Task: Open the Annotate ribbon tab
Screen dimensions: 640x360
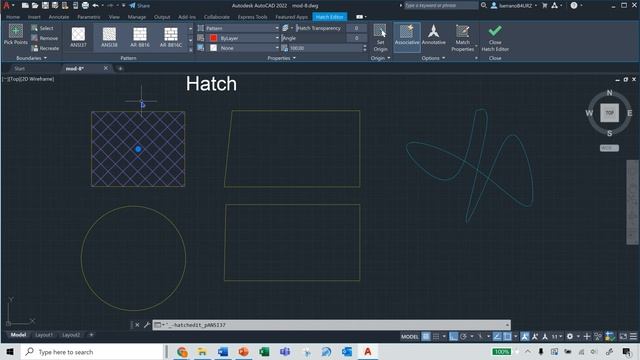Action: click(x=59, y=17)
